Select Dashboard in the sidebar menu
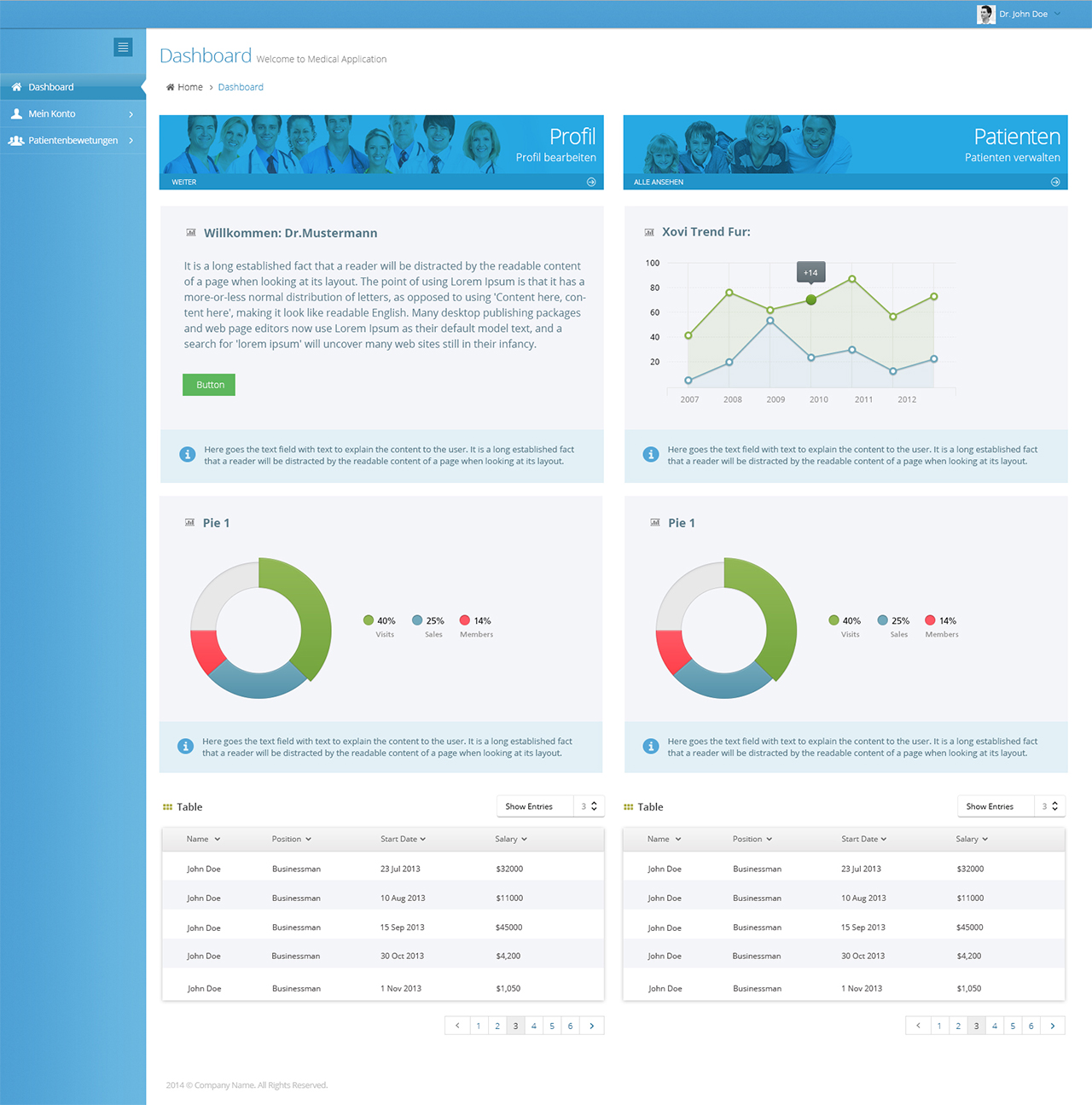This screenshot has height=1105, width=1092. pos(53,86)
